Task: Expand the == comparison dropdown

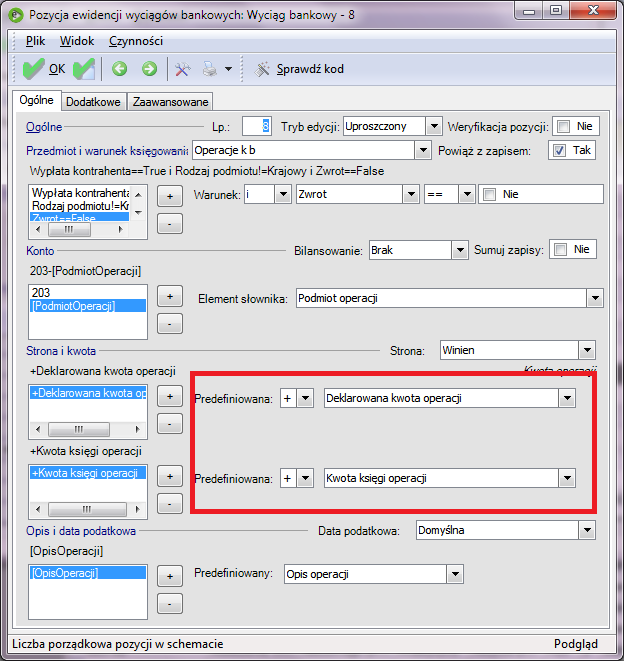Action: [x=467, y=194]
